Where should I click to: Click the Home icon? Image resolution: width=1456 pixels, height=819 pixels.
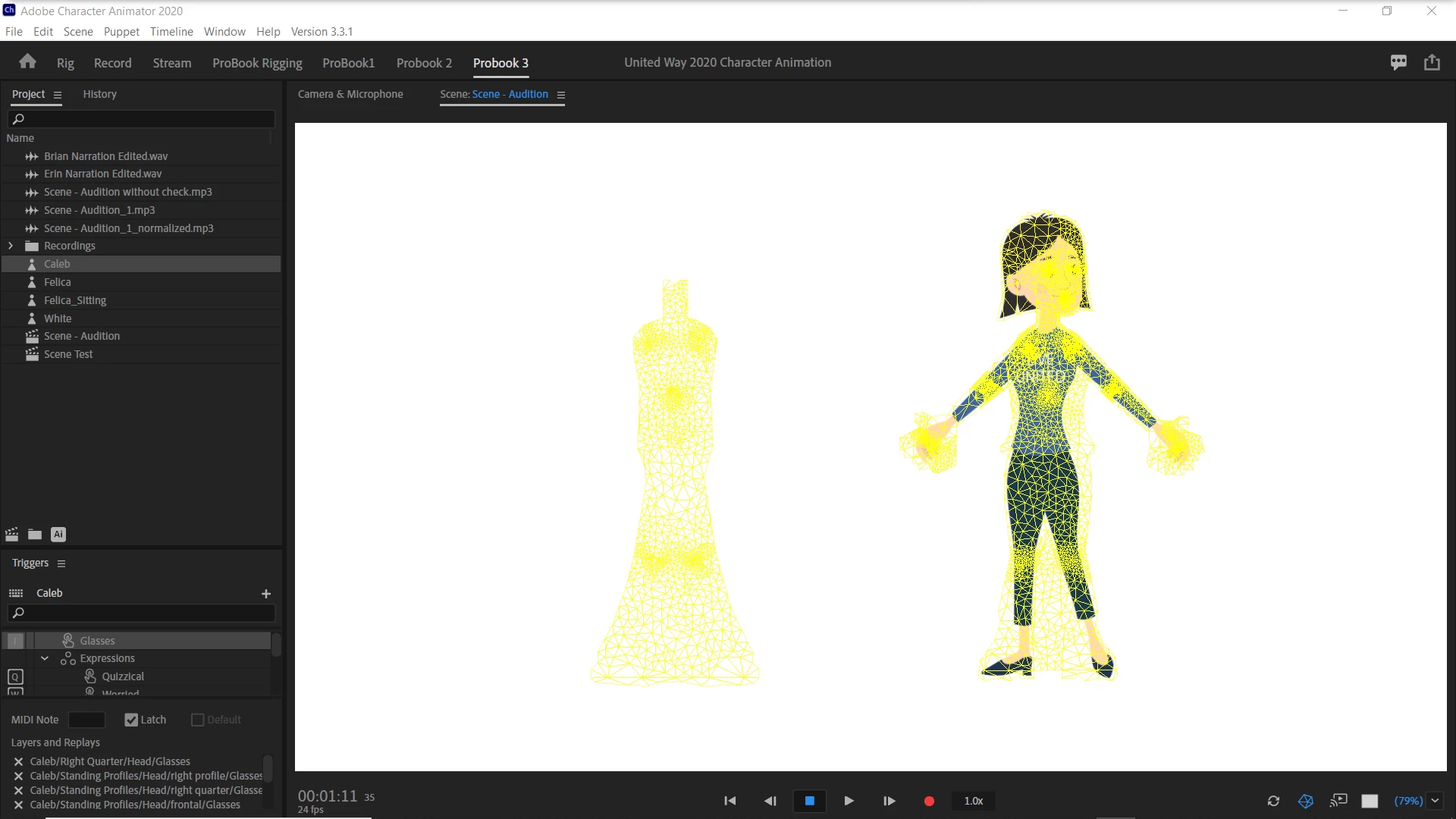point(28,62)
